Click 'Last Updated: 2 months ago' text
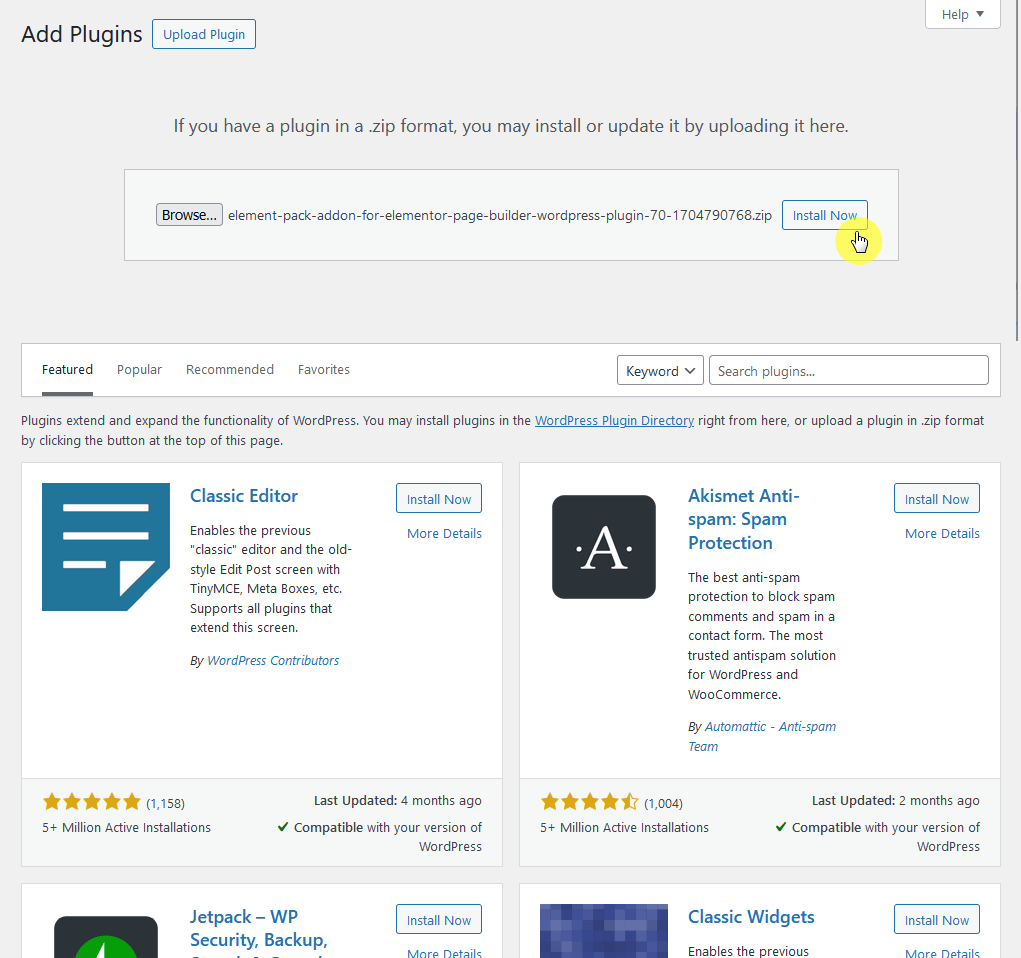This screenshot has height=958, width=1021. (x=895, y=800)
